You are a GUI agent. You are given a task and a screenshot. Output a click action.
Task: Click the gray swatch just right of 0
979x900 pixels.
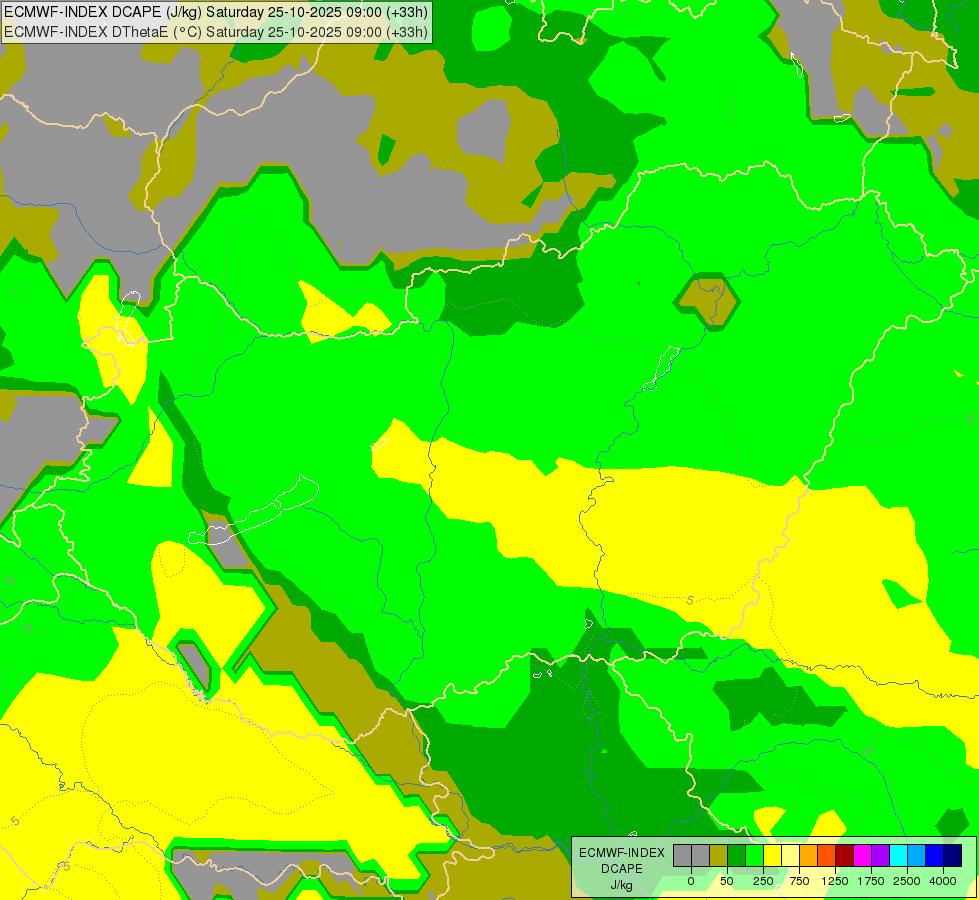point(701,855)
